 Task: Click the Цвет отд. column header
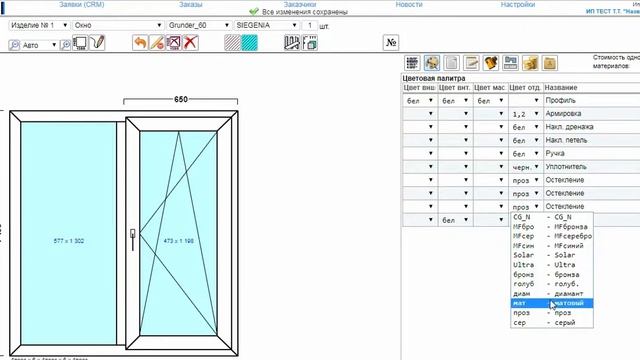tap(525, 88)
